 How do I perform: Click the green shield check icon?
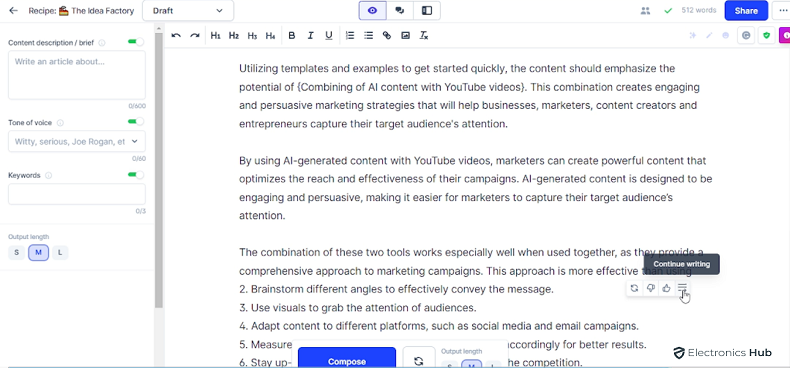pyautogui.click(x=766, y=35)
